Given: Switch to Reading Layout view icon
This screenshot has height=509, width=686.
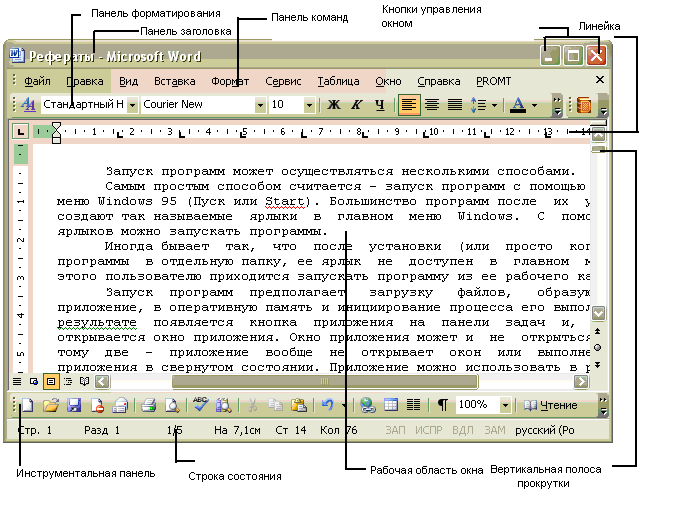Looking at the screenshot, I should 84,382.
